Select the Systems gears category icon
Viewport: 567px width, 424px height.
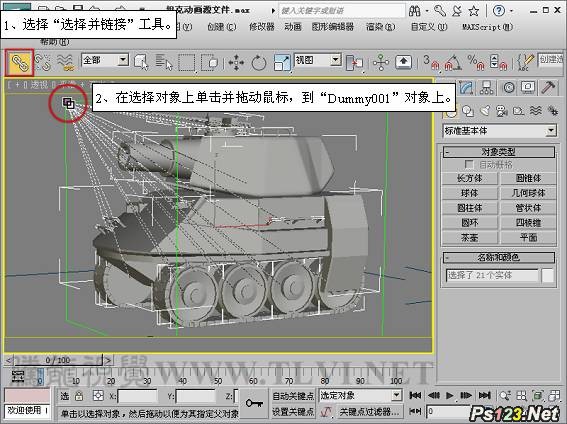tap(553, 111)
